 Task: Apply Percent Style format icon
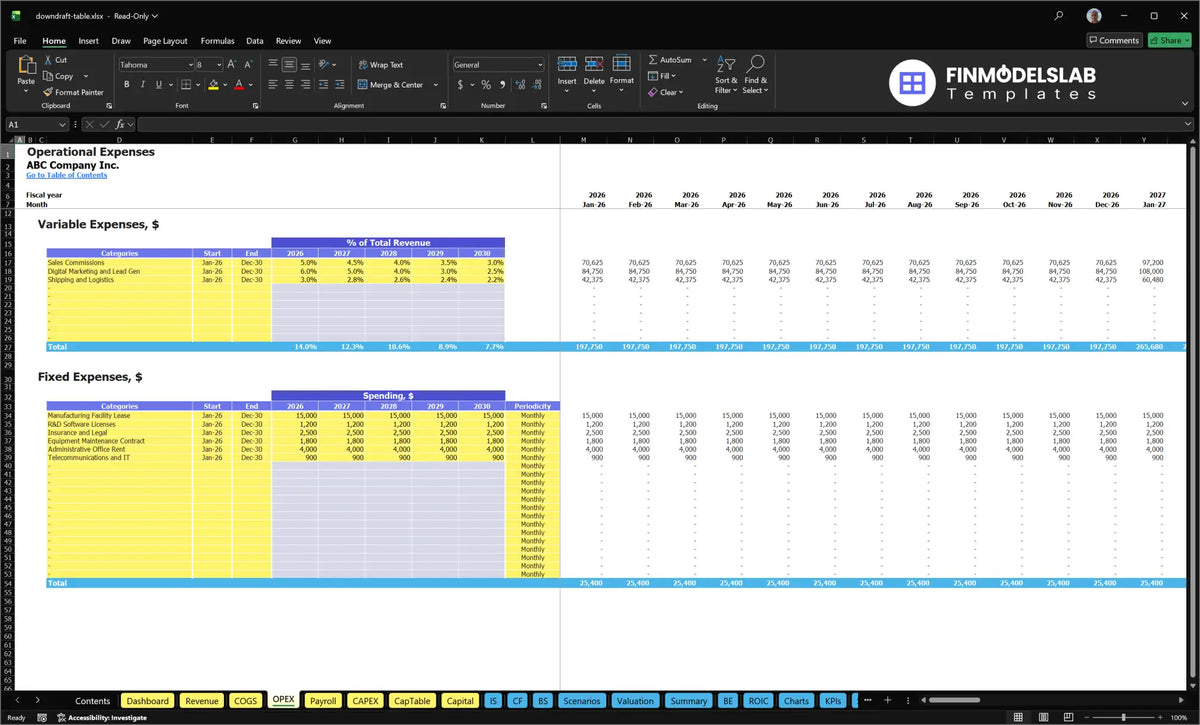point(486,85)
